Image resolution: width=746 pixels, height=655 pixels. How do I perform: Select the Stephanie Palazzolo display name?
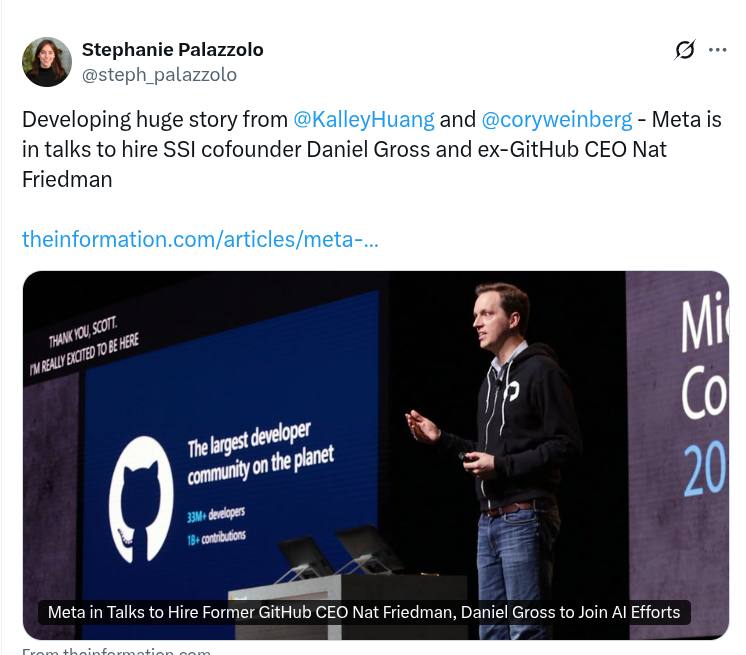click(172, 49)
